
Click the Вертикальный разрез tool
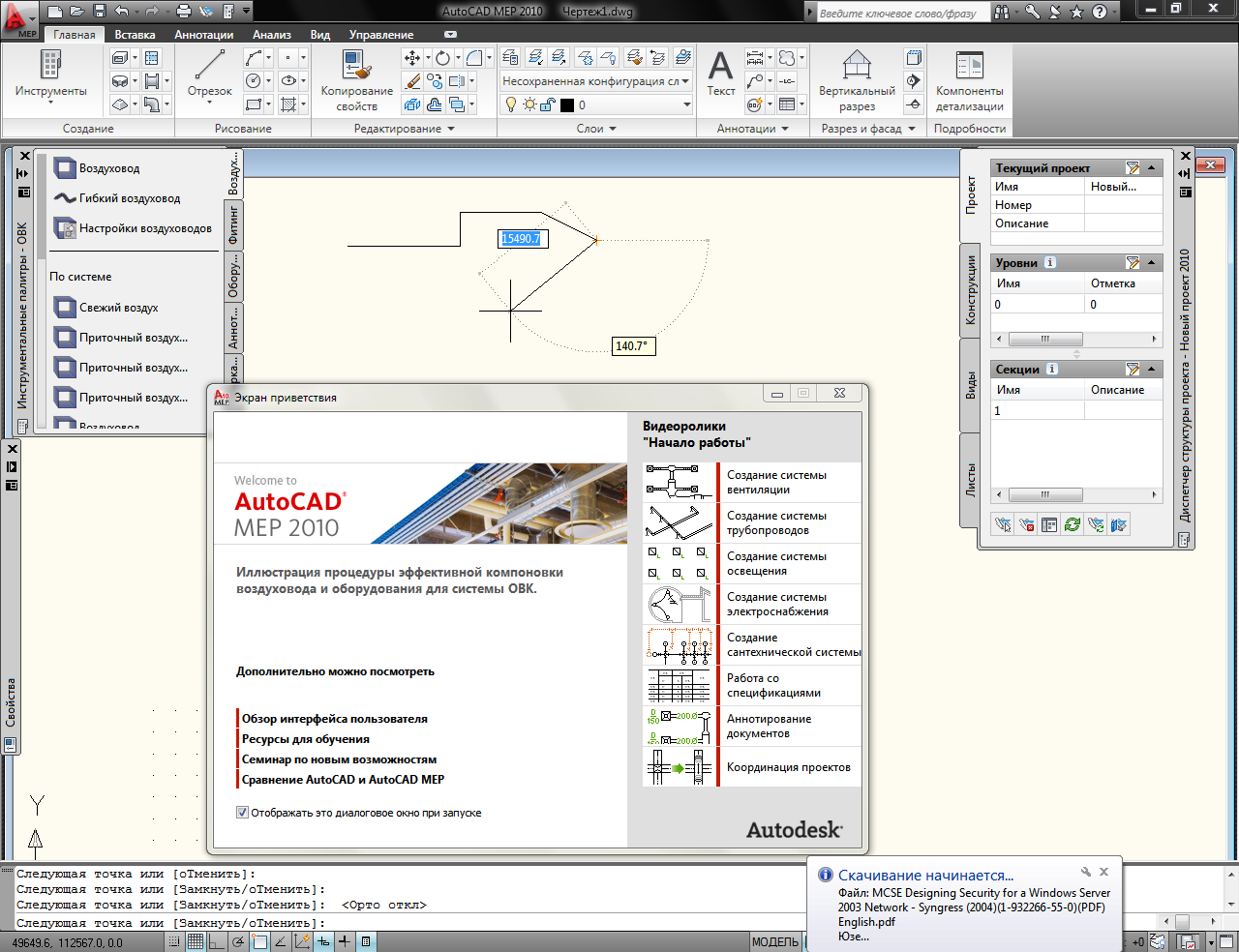[857, 79]
